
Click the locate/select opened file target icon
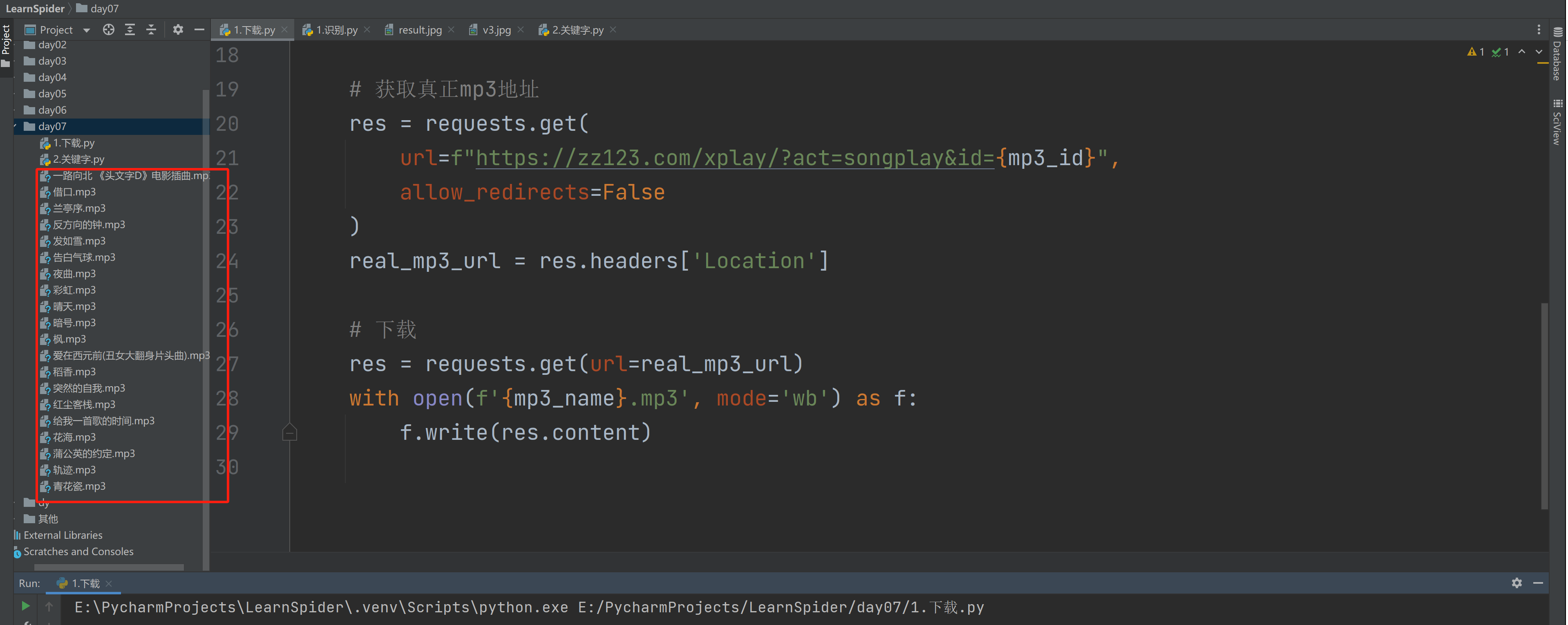(x=108, y=29)
